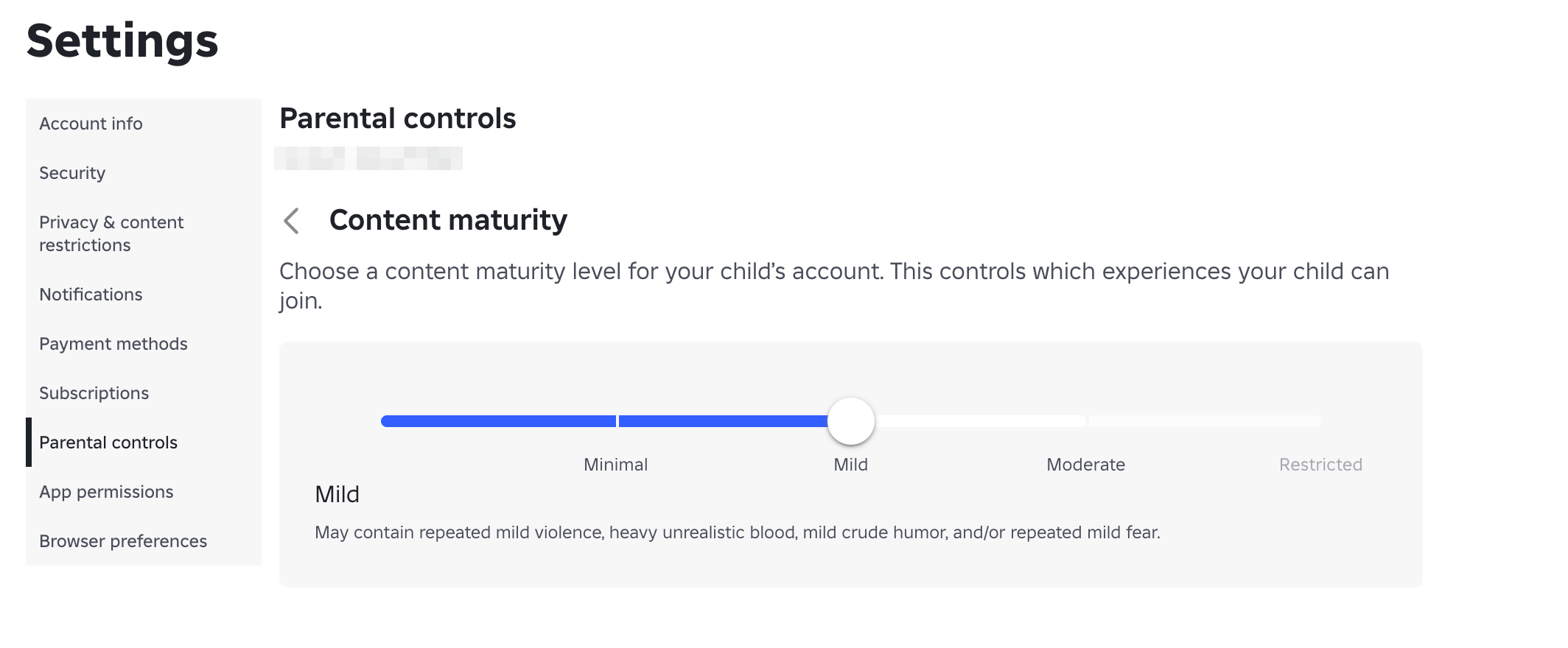Open Account info settings
The width and height of the screenshot is (1568, 648).
[91, 123]
